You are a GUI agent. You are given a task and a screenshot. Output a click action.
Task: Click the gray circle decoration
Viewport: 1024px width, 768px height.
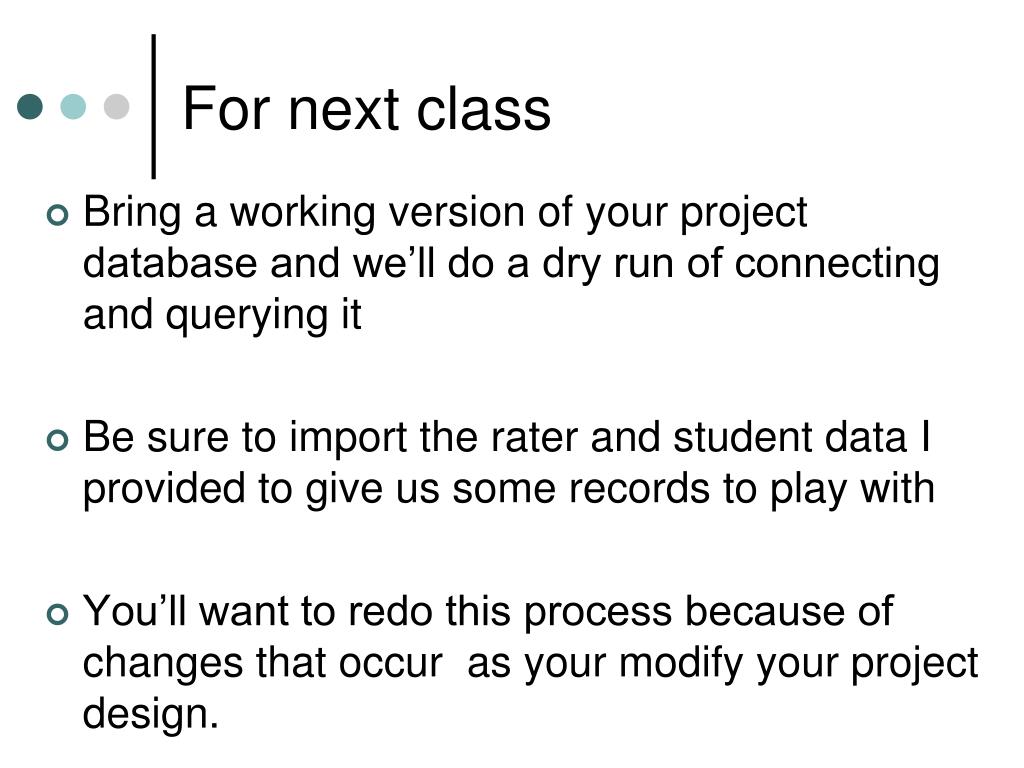pos(116,106)
